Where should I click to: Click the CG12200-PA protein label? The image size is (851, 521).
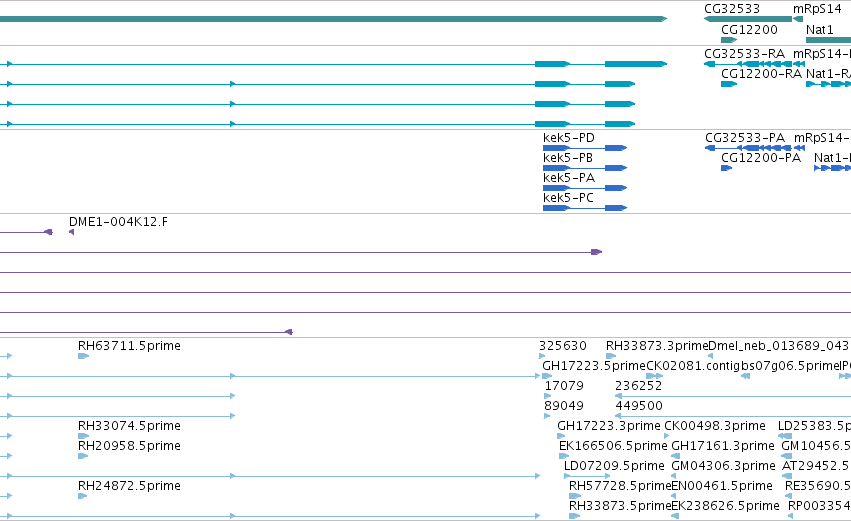coord(761,158)
